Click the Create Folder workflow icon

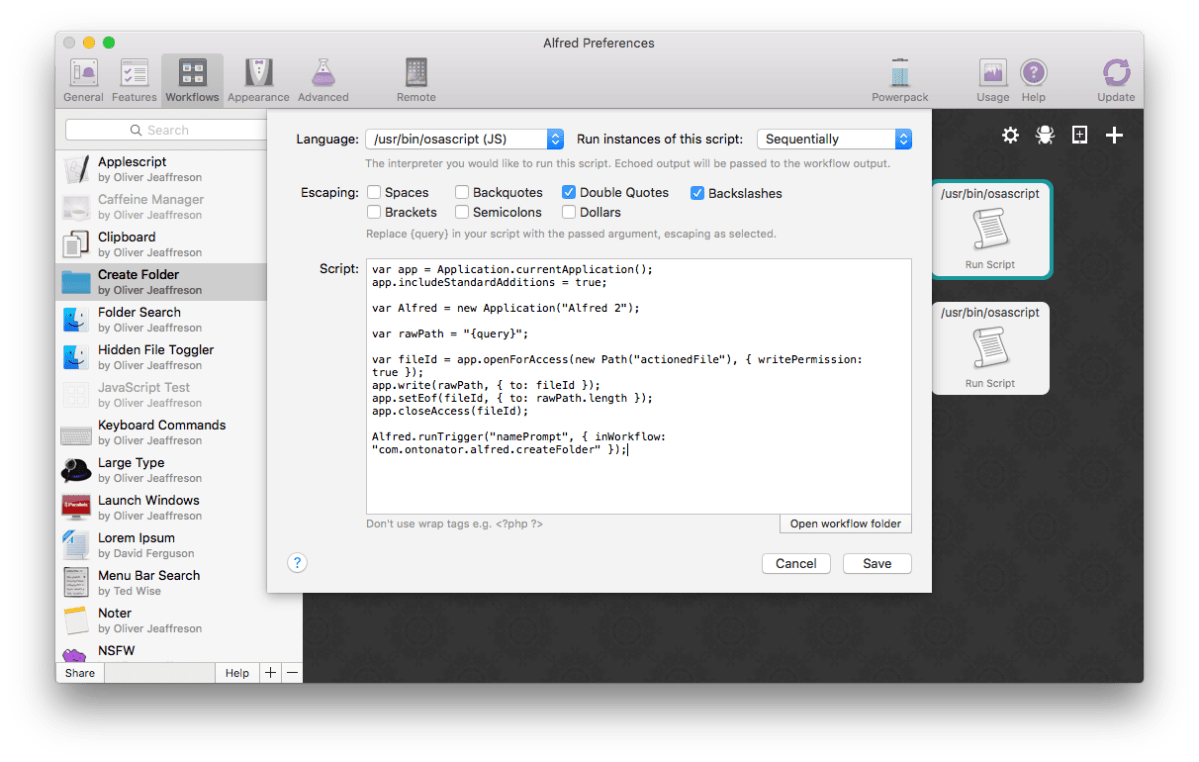coord(76,282)
